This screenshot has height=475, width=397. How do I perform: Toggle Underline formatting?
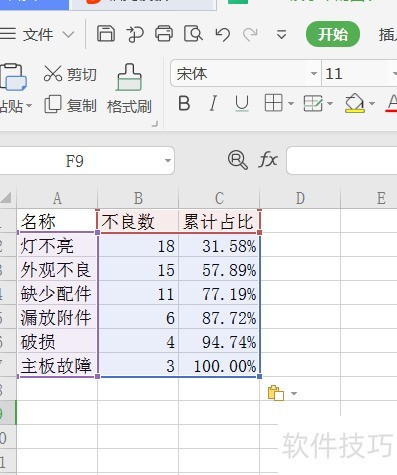coord(242,103)
